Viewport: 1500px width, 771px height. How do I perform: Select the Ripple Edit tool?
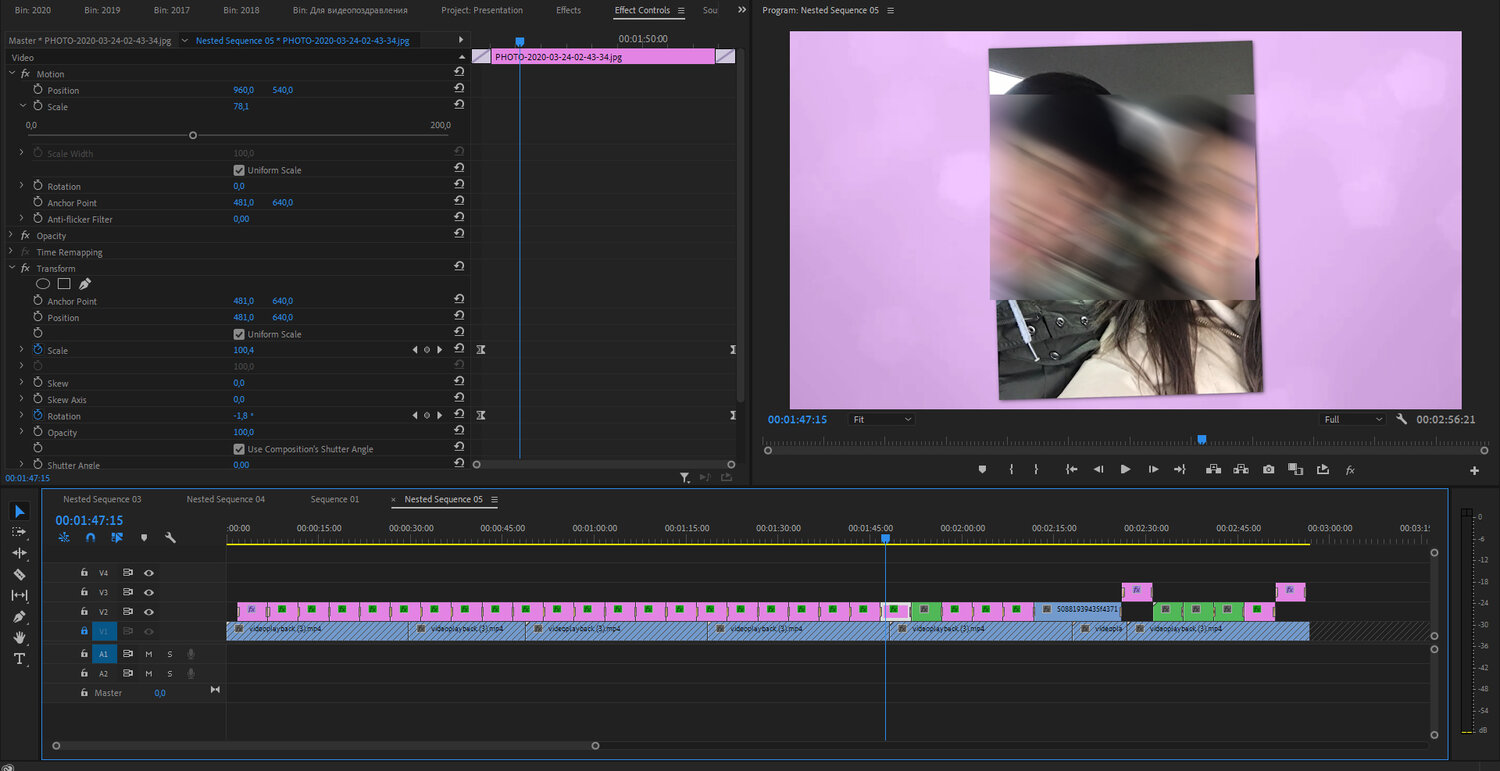pos(20,553)
